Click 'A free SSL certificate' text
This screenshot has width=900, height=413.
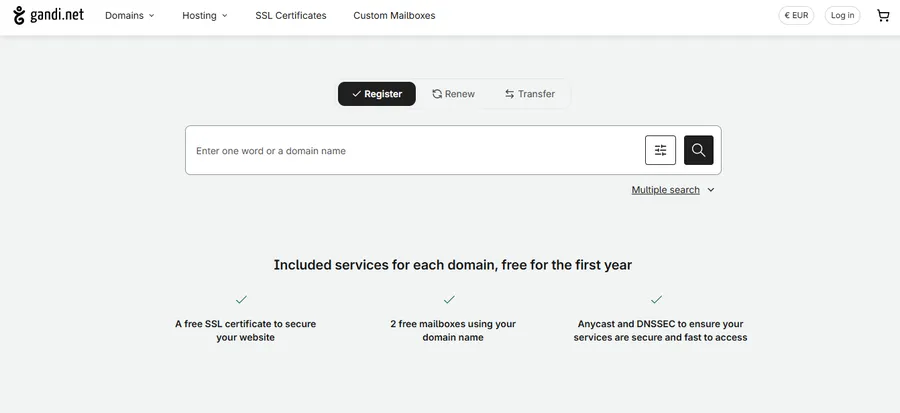(x=246, y=330)
